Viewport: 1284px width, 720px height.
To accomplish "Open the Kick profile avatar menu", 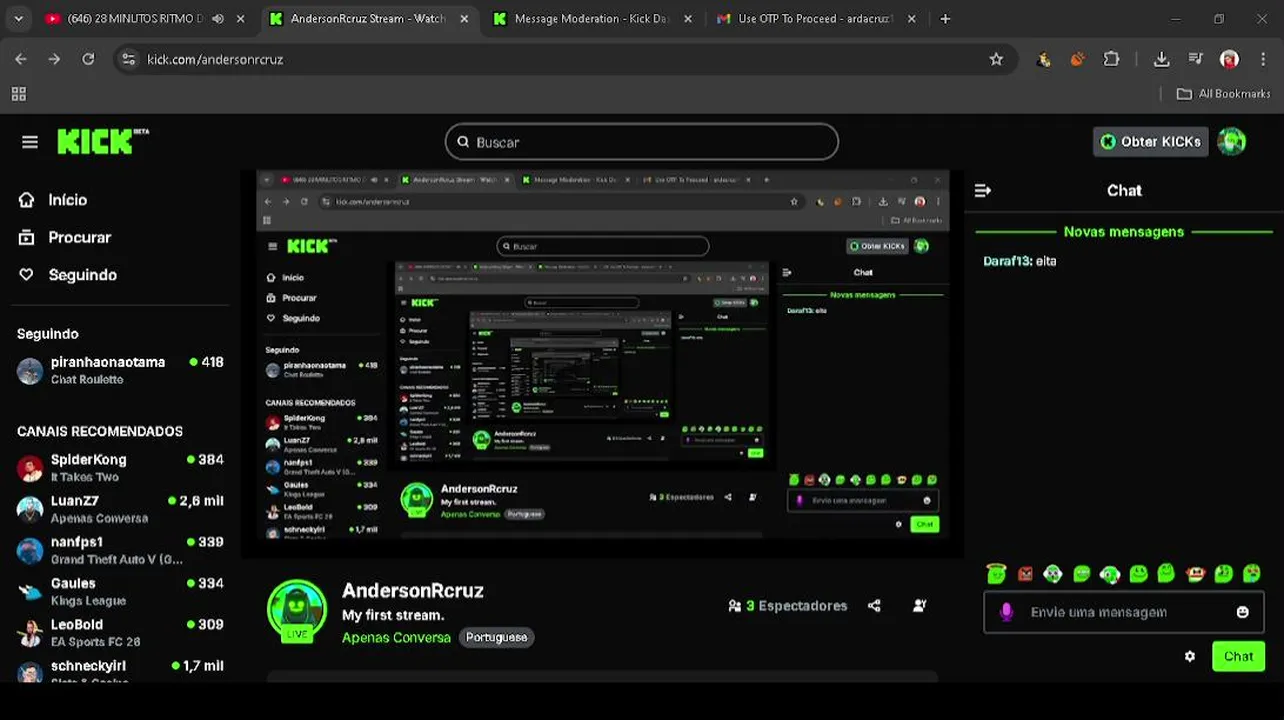I will [x=1231, y=142].
